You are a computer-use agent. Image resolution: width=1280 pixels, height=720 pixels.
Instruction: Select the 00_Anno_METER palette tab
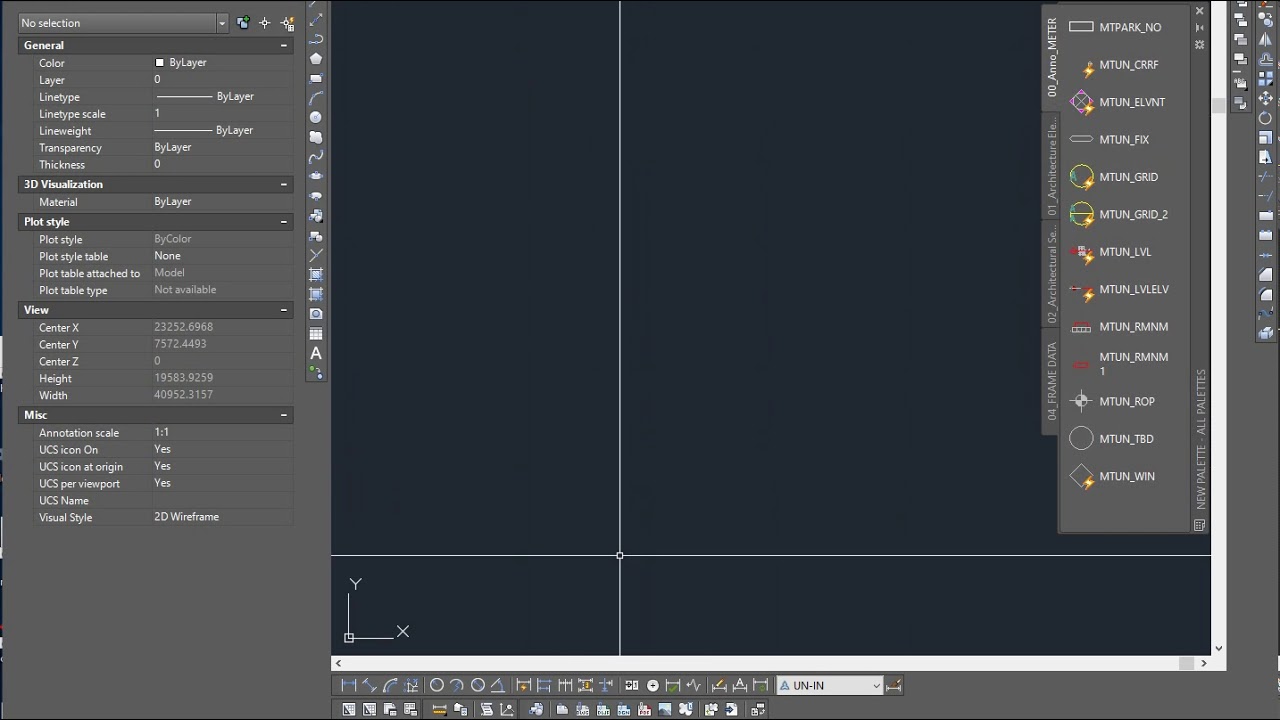pos(1051,57)
